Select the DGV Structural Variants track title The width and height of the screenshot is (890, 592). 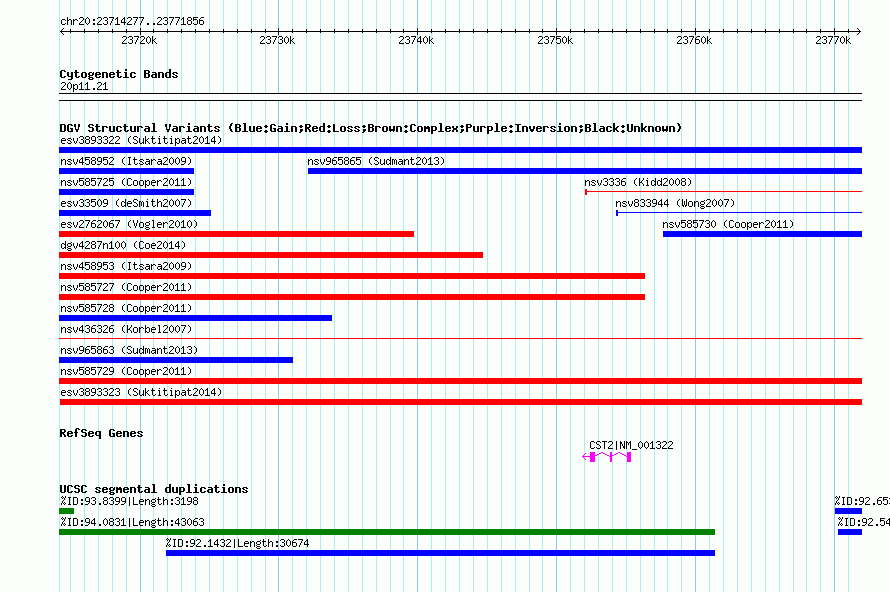click(370, 128)
